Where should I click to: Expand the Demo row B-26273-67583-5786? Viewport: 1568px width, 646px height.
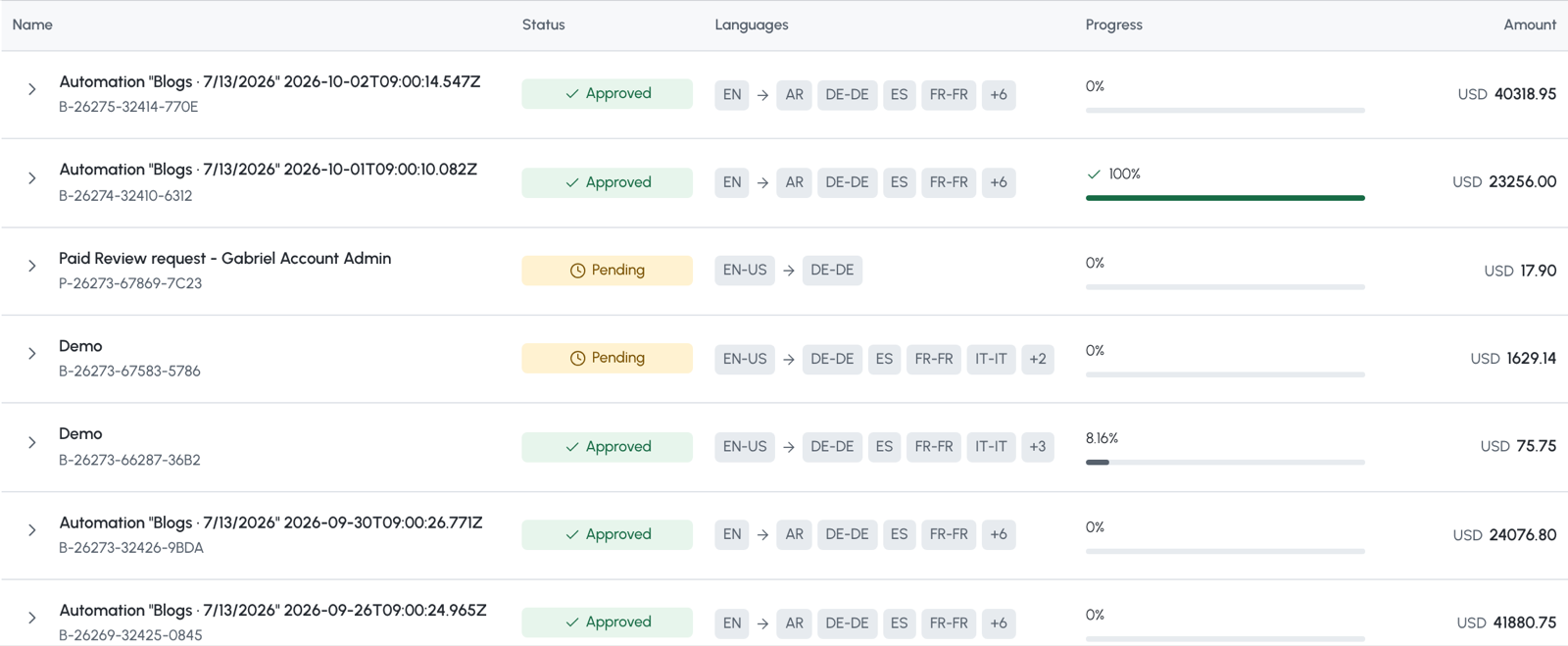pos(31,354)
